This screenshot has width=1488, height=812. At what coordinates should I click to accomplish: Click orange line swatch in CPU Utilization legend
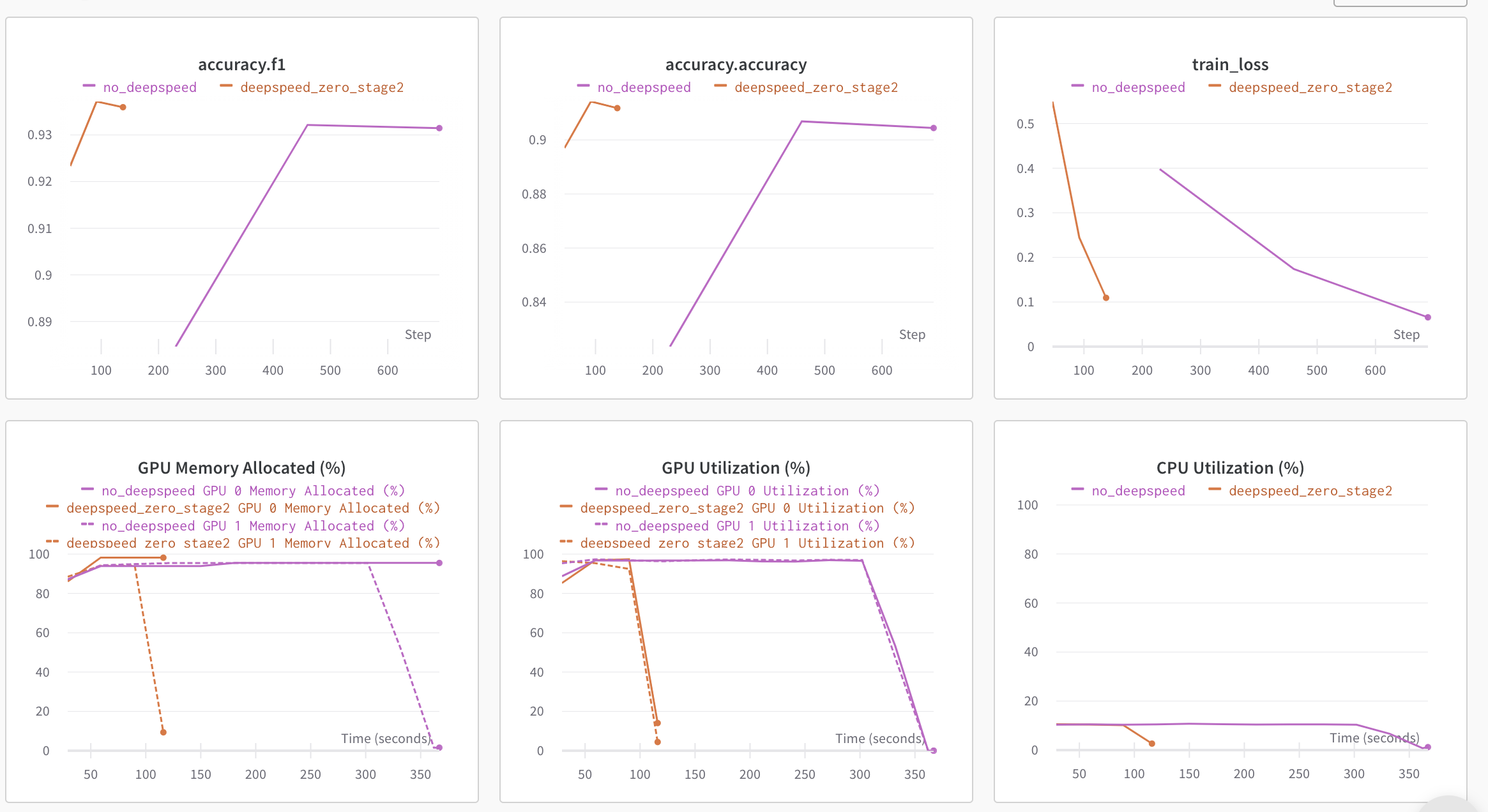pos(1215,490)
